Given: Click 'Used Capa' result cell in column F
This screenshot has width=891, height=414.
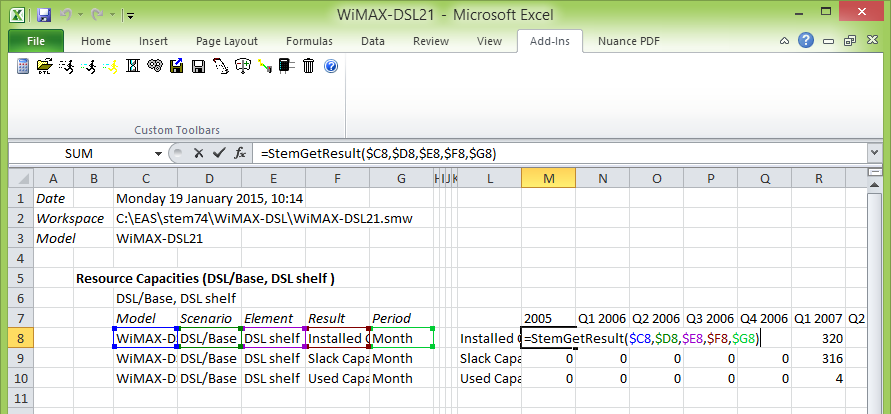Looking at the screenshot, I should [x=338, y=378].
